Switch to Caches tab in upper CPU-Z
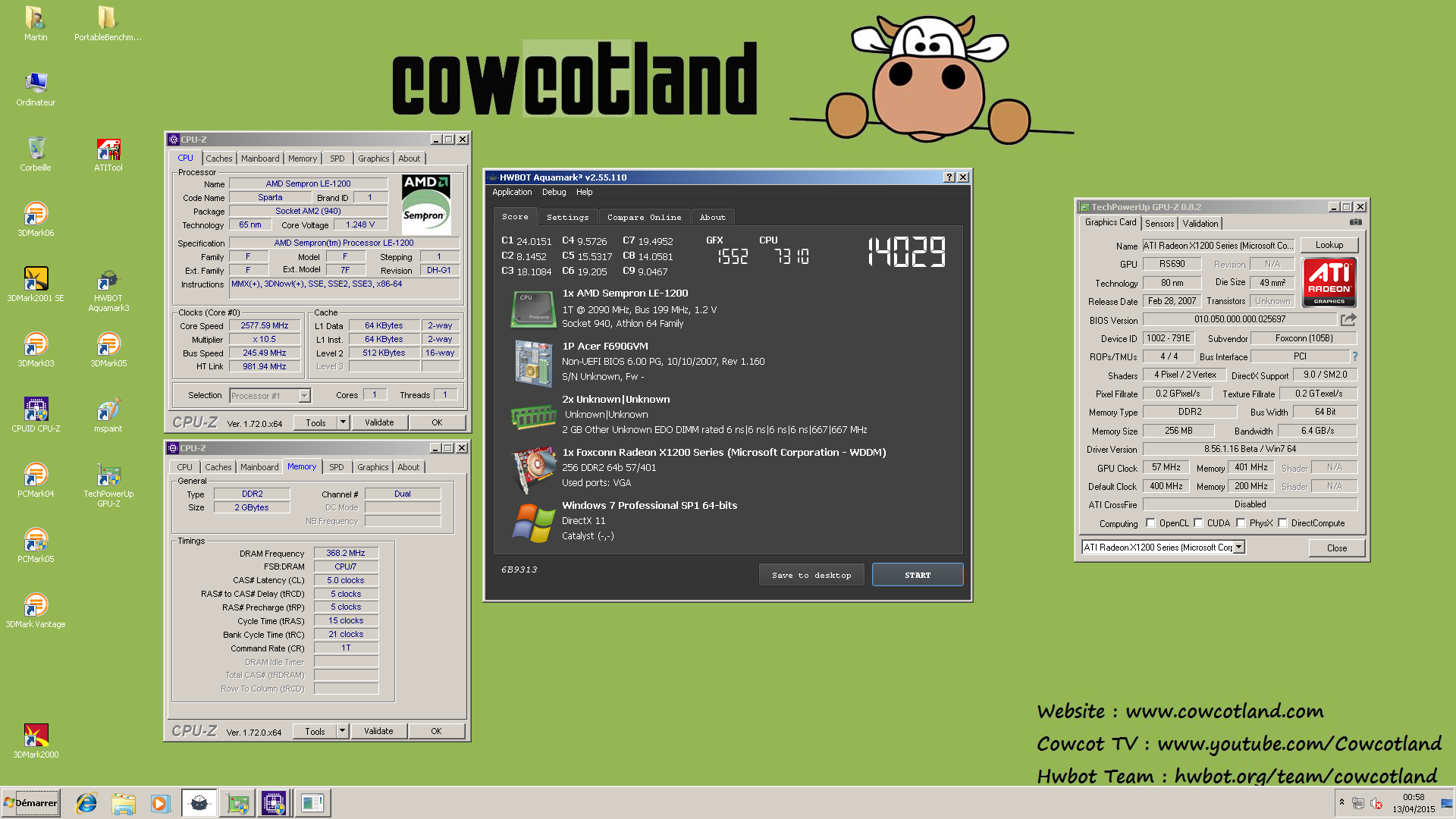The image size is (1456, 819). click(x=219, y=158)
